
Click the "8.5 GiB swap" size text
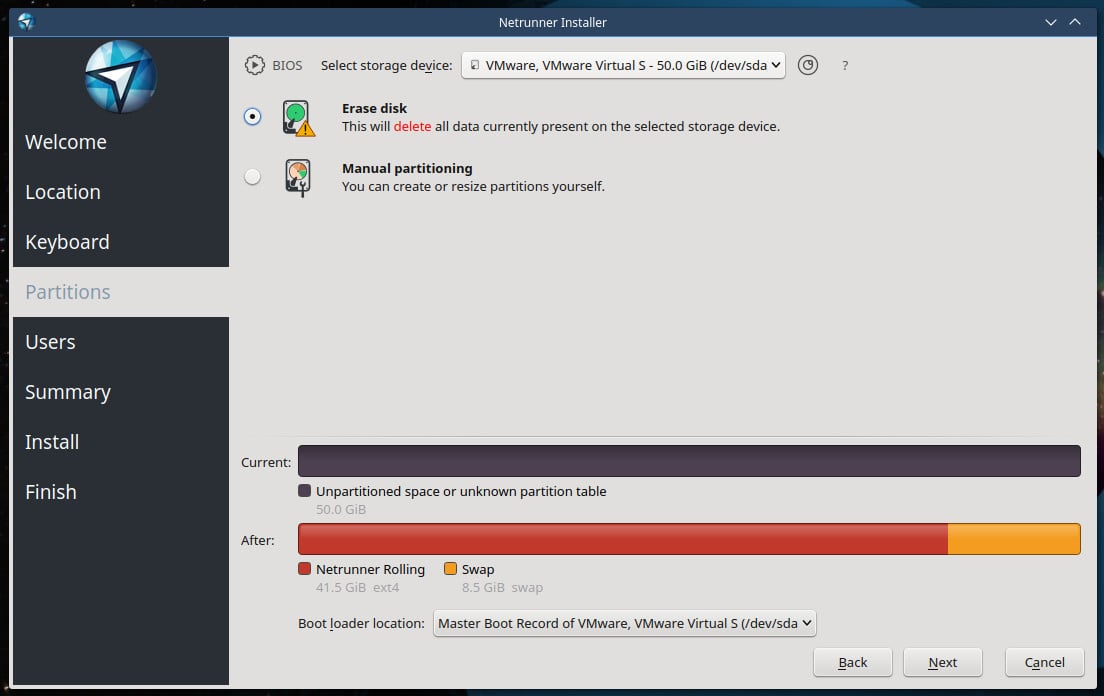pyautogui.click(x=503, y=588)
